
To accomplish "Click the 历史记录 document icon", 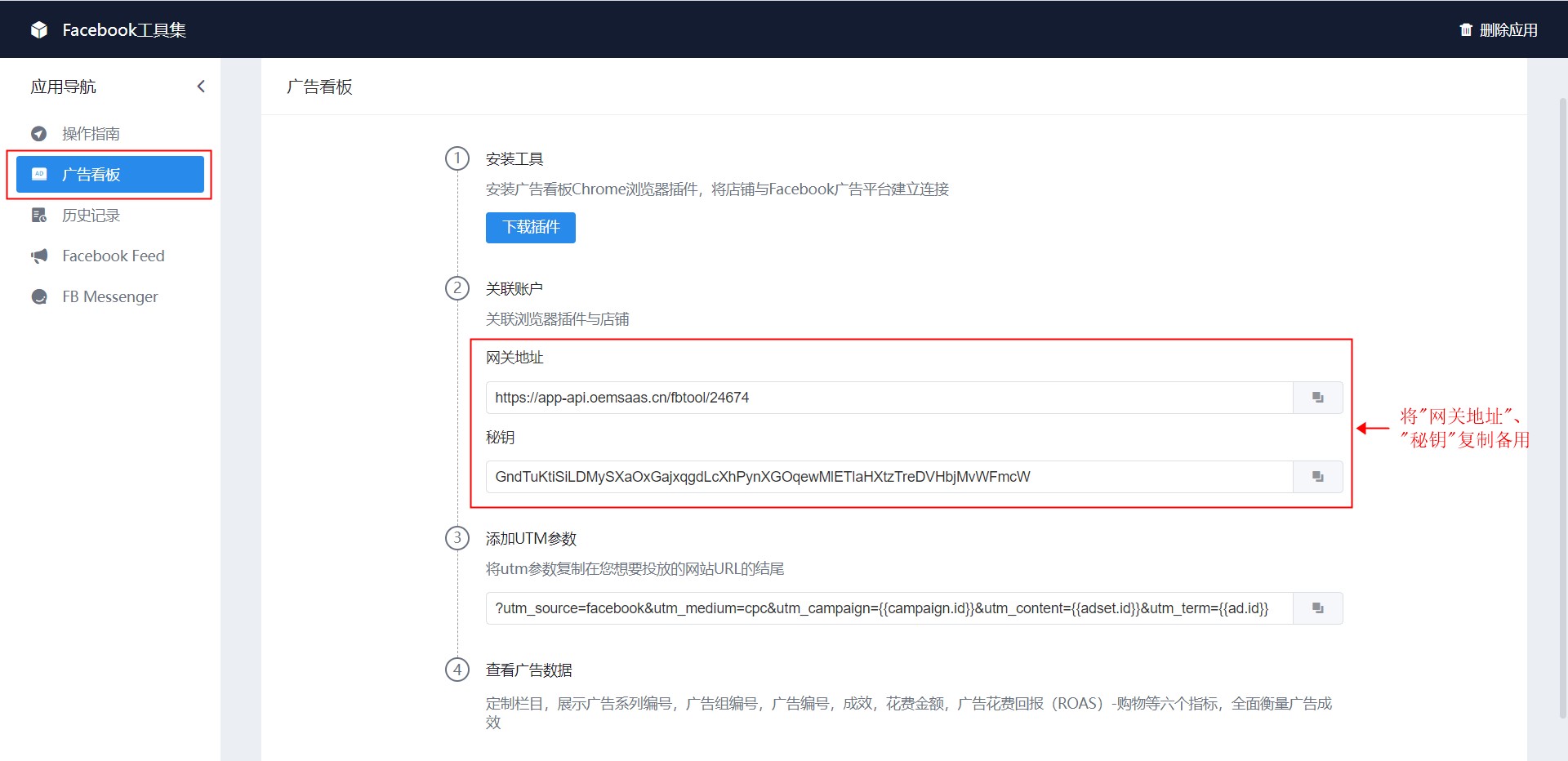I will pos(38,215).
